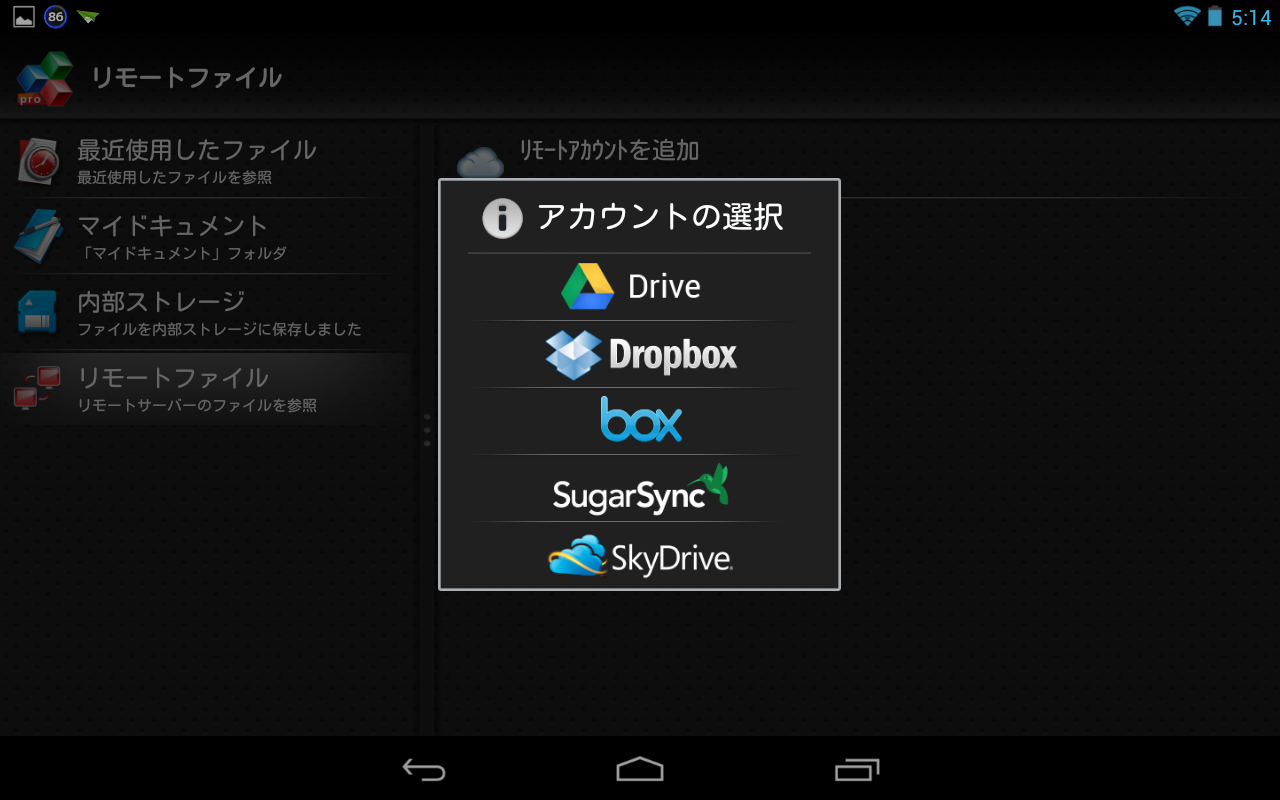1280x800 pixels.
Task: Click subtitle 「マイドキュメント」フォルダ
Action: click(x=182, y=253)
